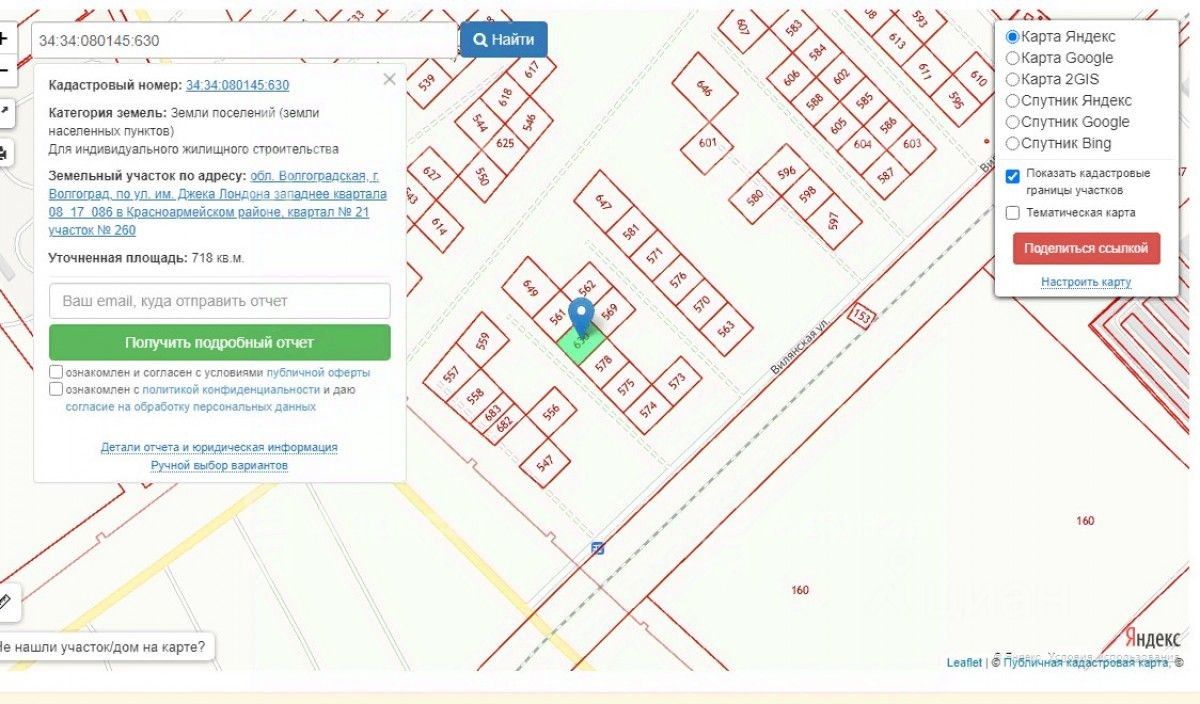1200x704 pixels.
Task: Click parcel 625 on the map
Action: (506, 143)
